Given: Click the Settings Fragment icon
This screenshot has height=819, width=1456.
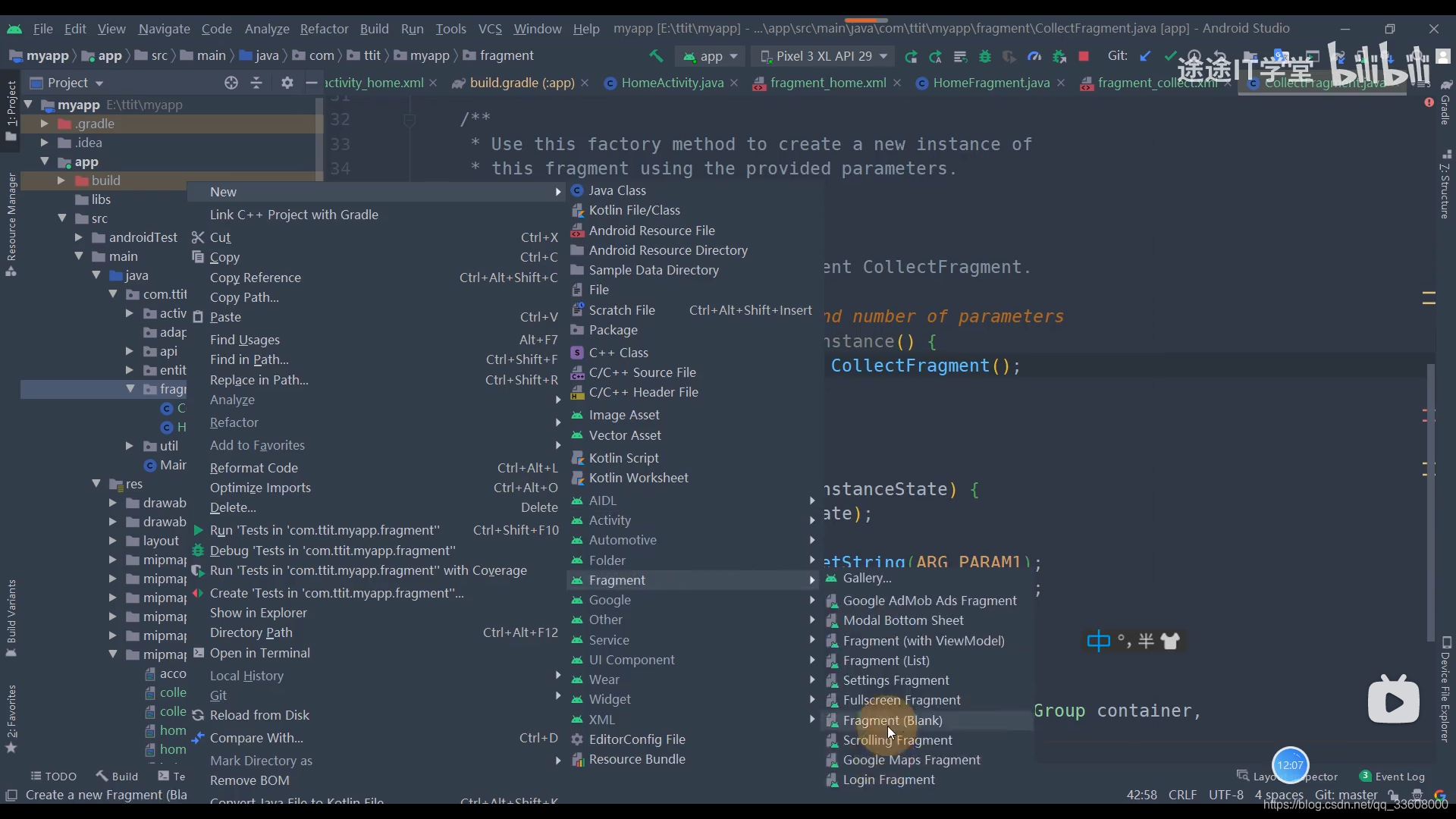Looking at the screenshot, I should [832, 680].
